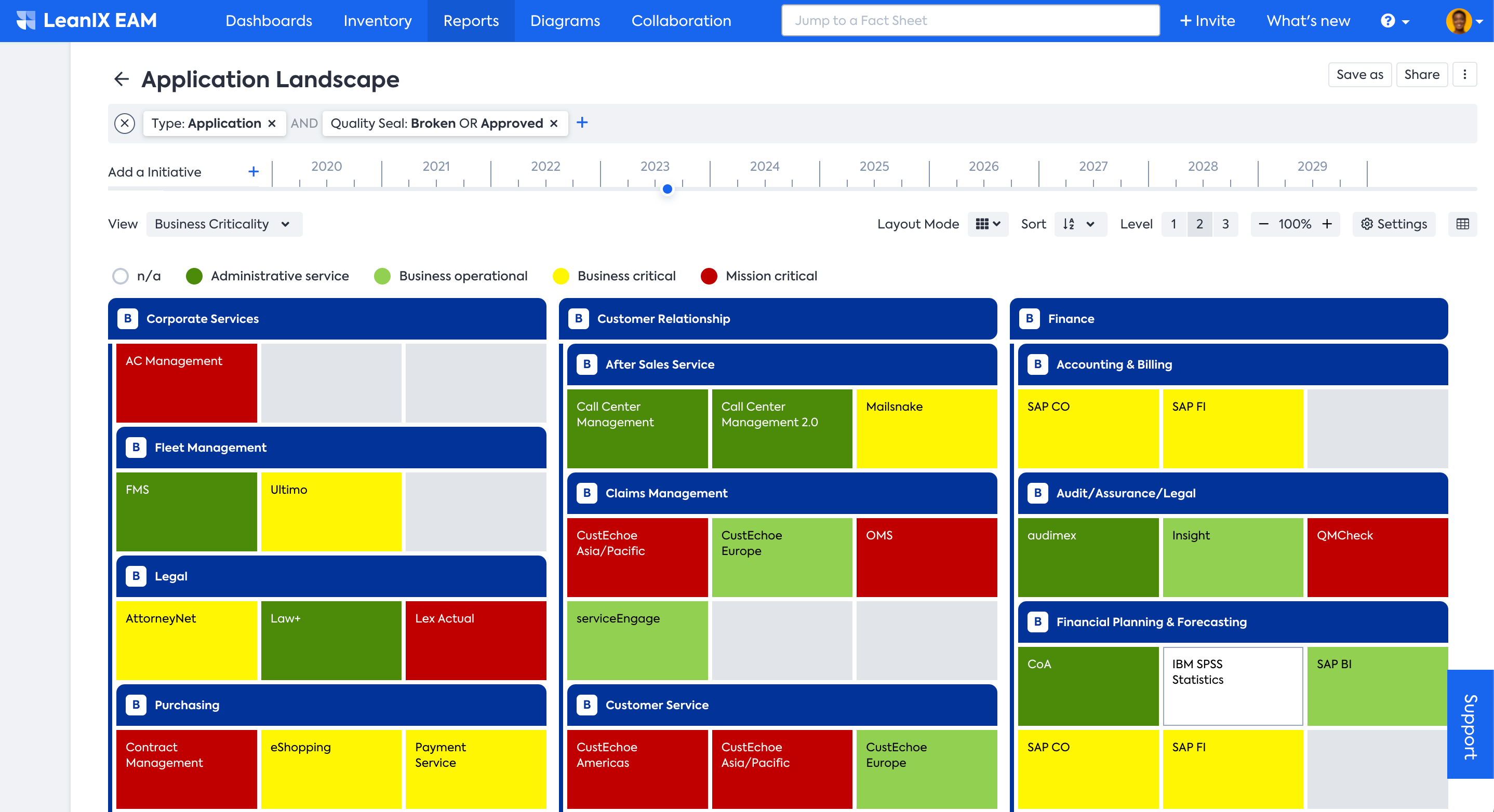
Task: Switch to table view icon
Action: [x=1463, y=224]
